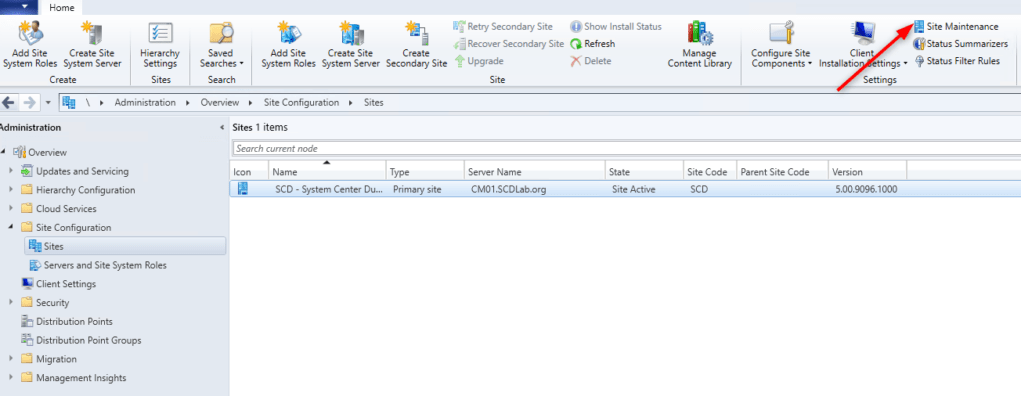Switch to the Home ribbon tab
Viewport: 1021px width, 396px height.
62,8
